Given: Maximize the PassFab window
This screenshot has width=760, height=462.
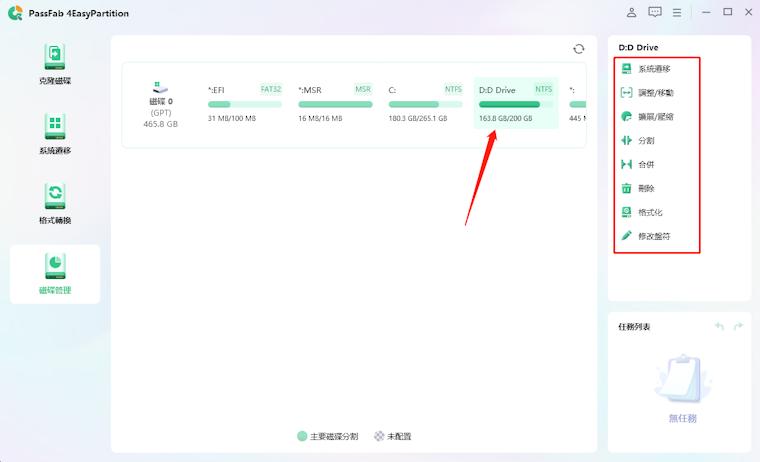Looking at the screenshot, I should click(x=728, y=12).
